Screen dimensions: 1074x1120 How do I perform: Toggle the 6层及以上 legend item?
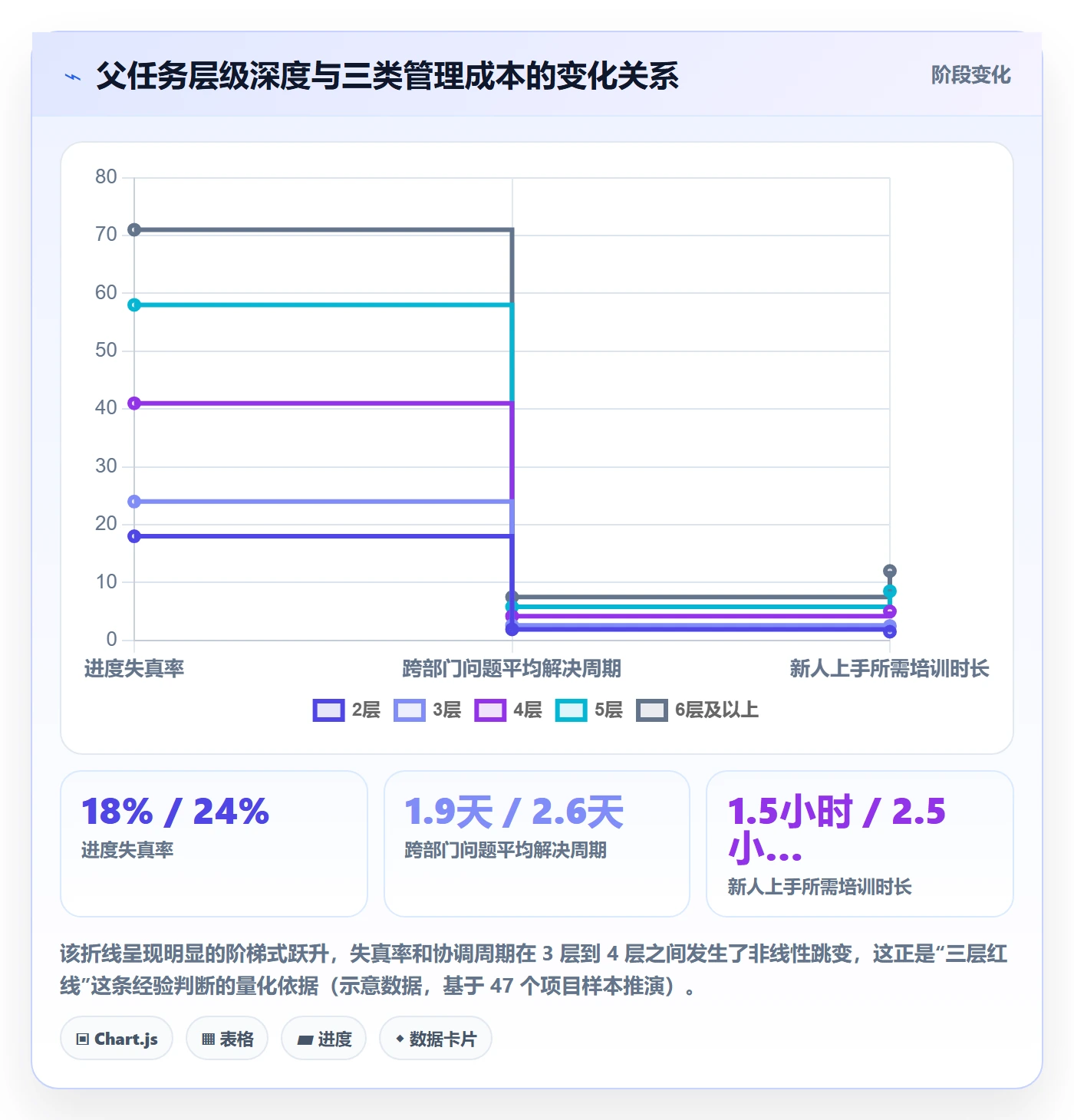tap(697, 710)
